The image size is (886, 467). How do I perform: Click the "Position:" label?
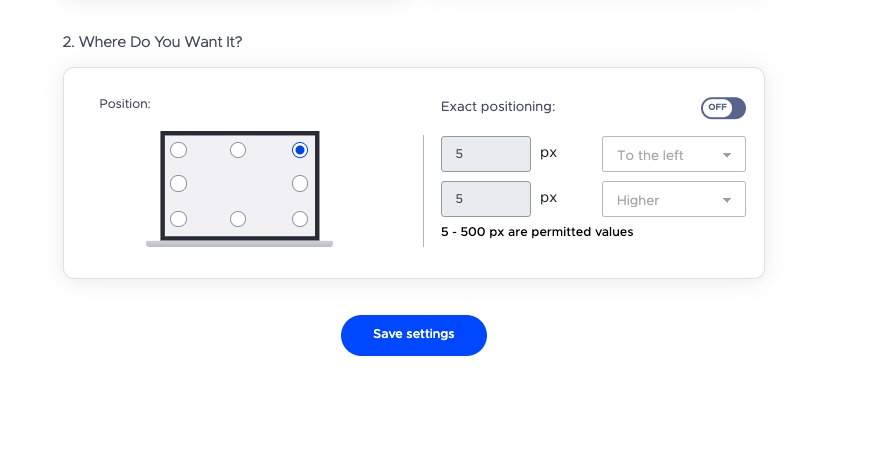(125, 103)
